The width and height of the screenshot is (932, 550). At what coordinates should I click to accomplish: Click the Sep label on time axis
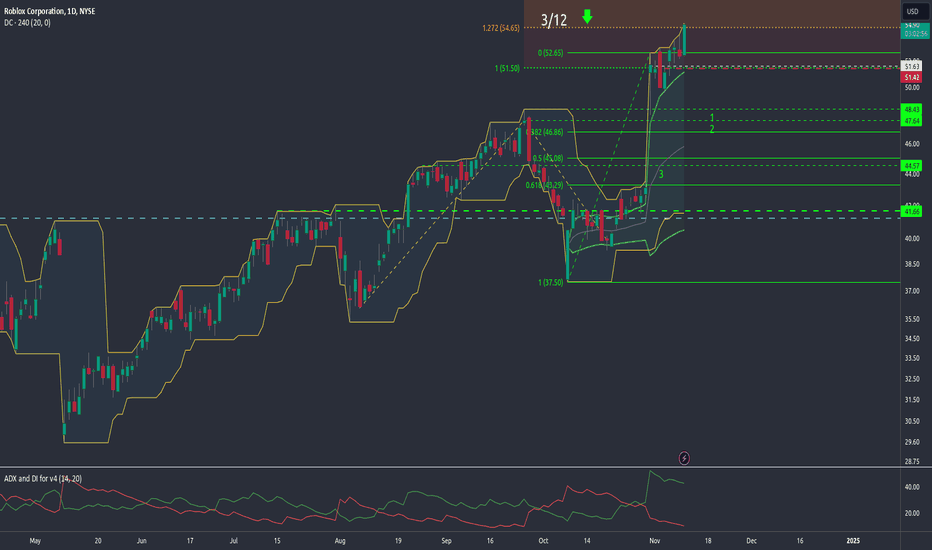point(446,540)
